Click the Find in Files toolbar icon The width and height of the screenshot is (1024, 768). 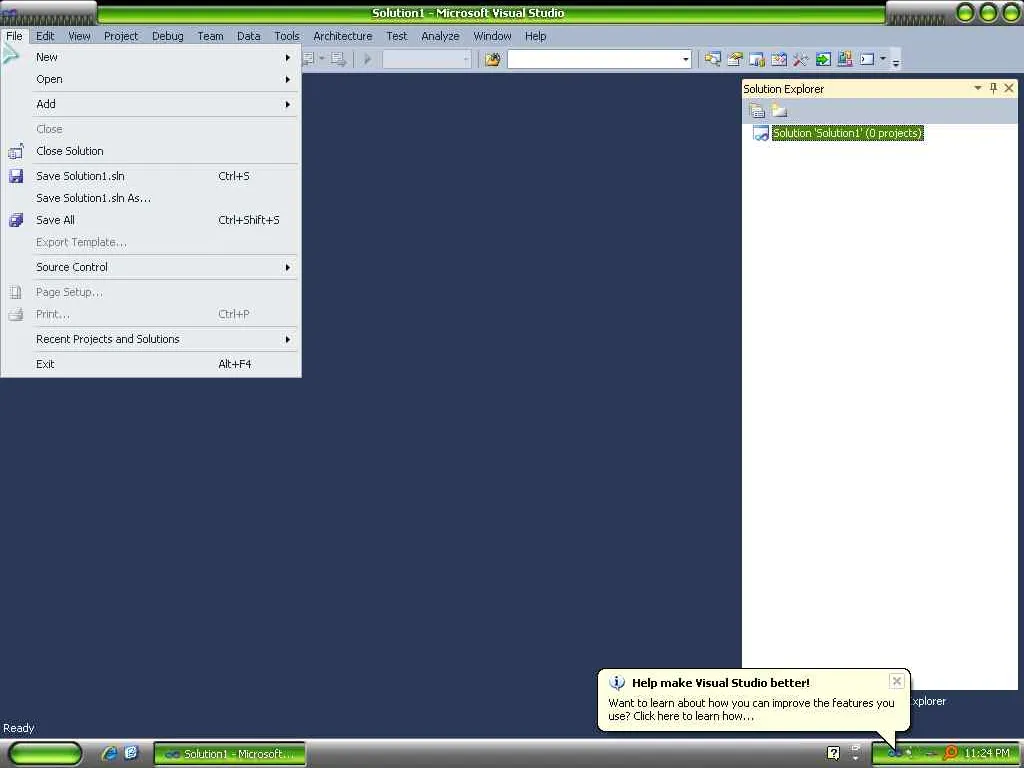pyautogui.click(x=492, y=59)
